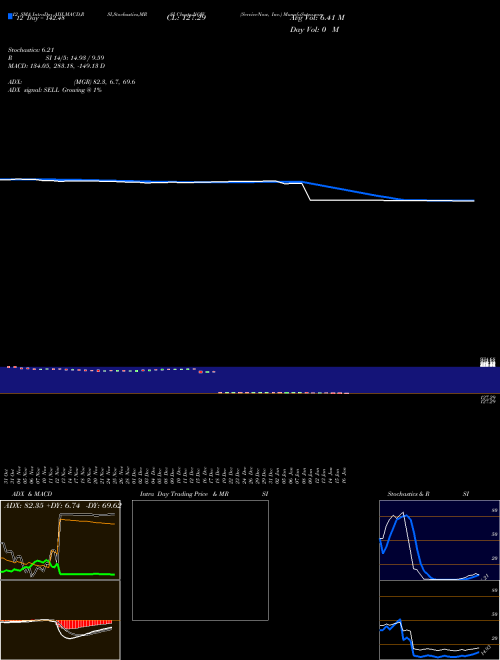Click the MACD values line
The width and height of the screenshot is (500, 660).
[x=56, y=66]
